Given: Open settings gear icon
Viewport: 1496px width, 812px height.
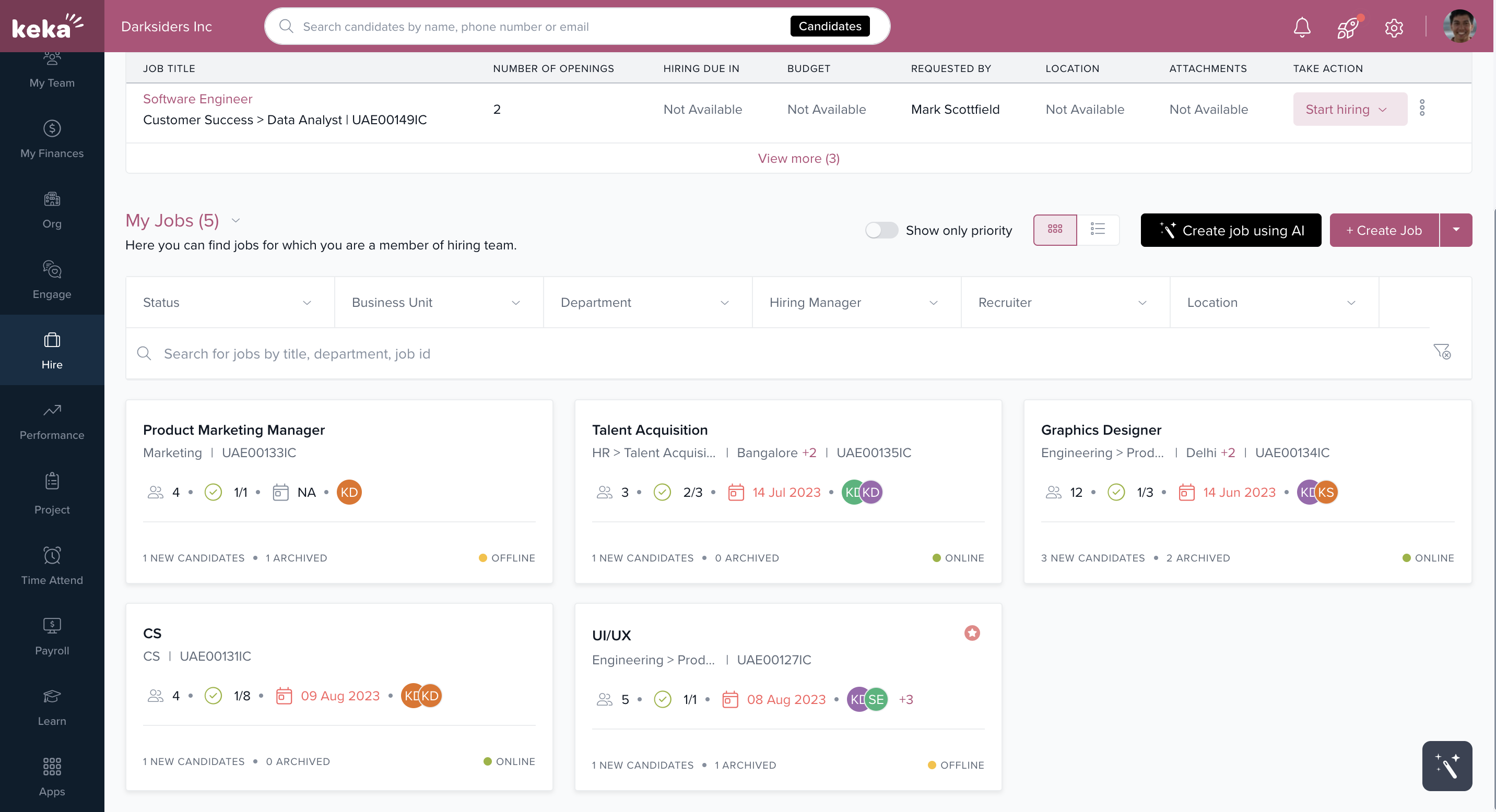Looking at the screenshot, I should (x=1393, y=27).
